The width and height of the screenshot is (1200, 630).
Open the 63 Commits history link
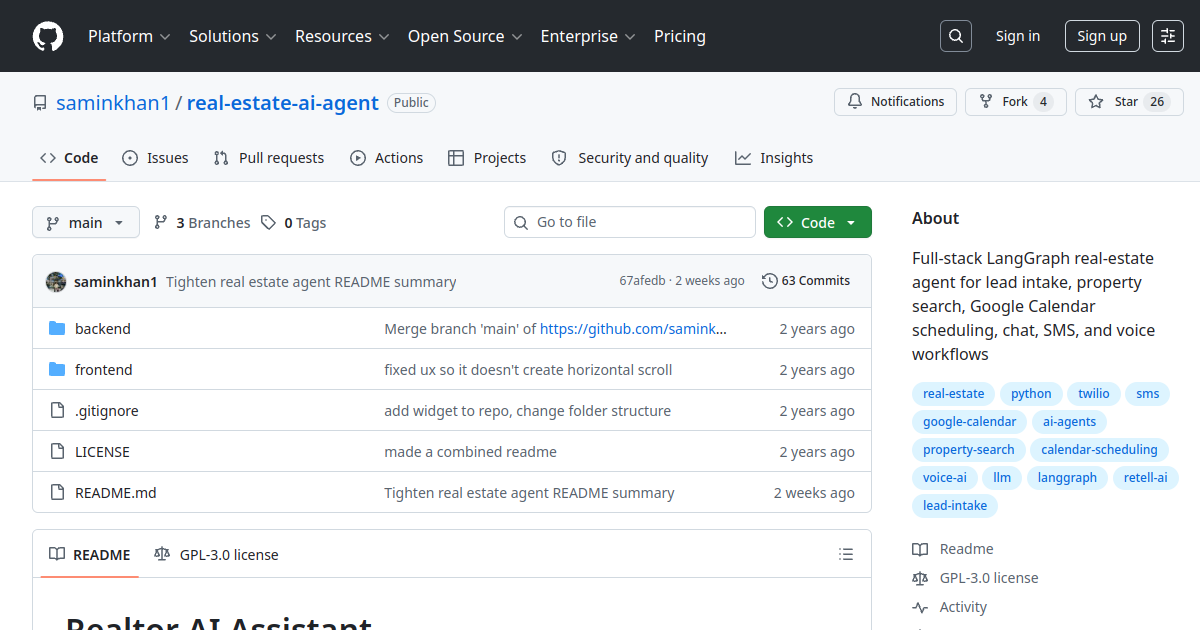pyautogui.click(x=806, y=281)
